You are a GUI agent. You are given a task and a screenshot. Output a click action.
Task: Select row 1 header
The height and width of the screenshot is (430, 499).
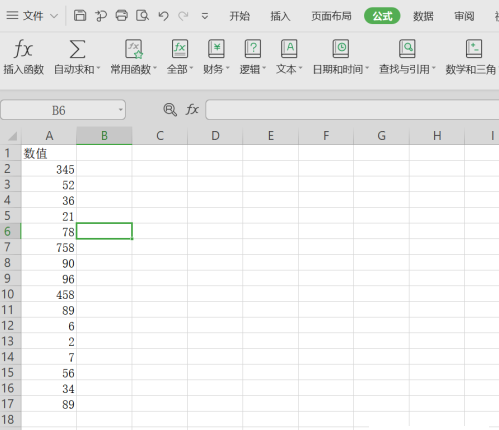click(x=11, y=153)
